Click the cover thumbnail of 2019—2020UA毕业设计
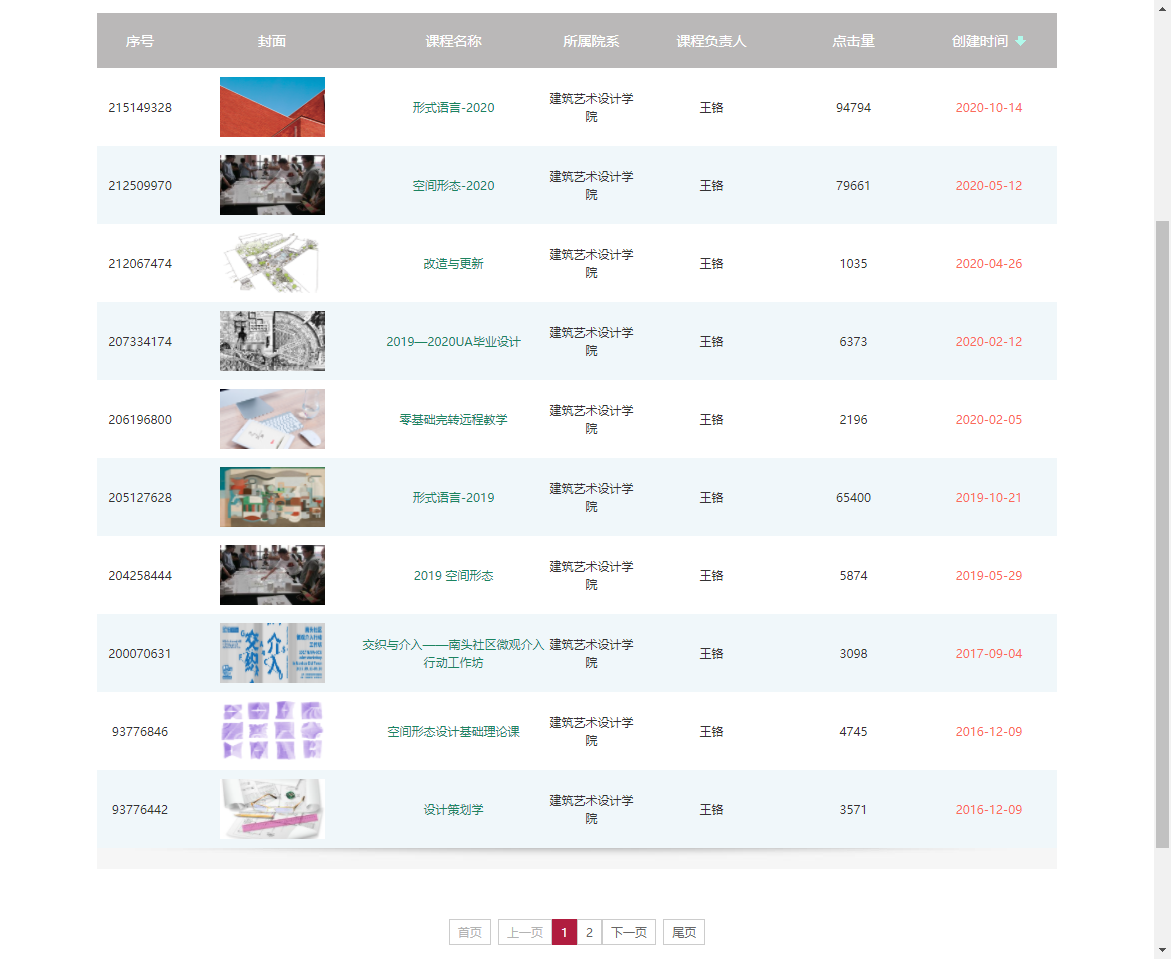The width and height of the screenshot is (1171, 959). pos(273,341)
